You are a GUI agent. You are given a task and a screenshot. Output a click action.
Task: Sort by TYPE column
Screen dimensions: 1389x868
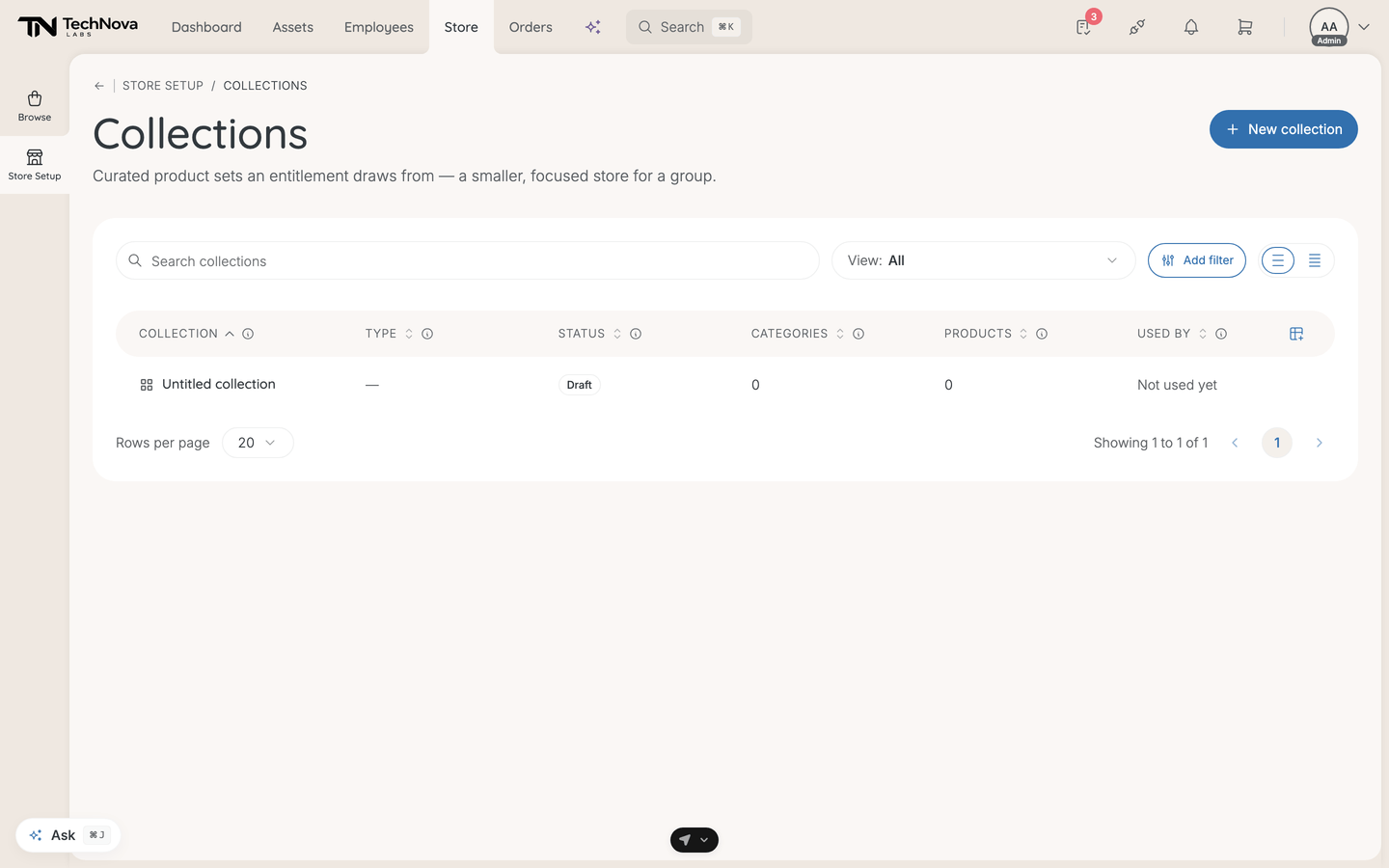point(389,334)
